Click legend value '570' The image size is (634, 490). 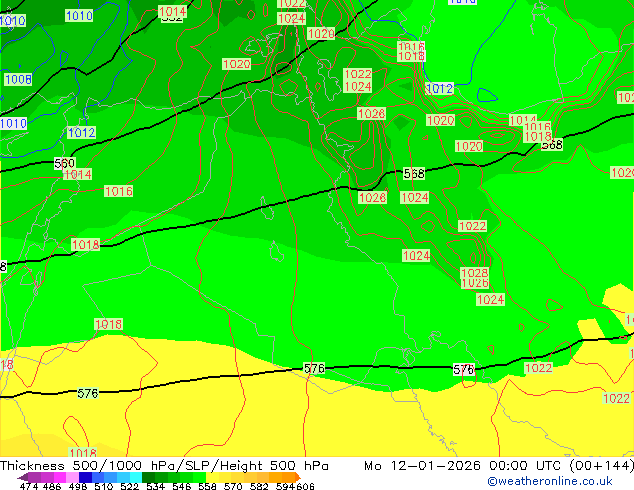tap(233, 486)
